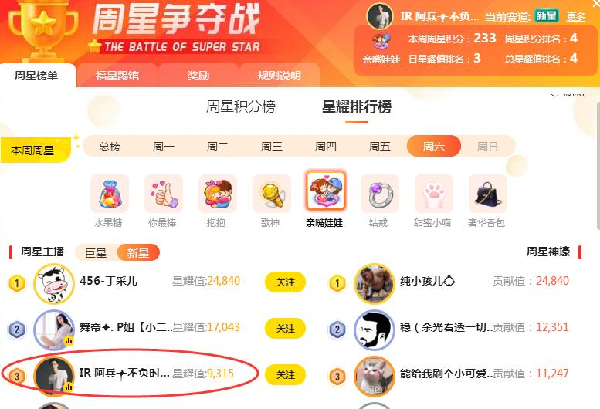The image size is (600, 409).
Task: Follow anchor 456-丁采儿 with 关注 button
Action: tap(285, 282)
